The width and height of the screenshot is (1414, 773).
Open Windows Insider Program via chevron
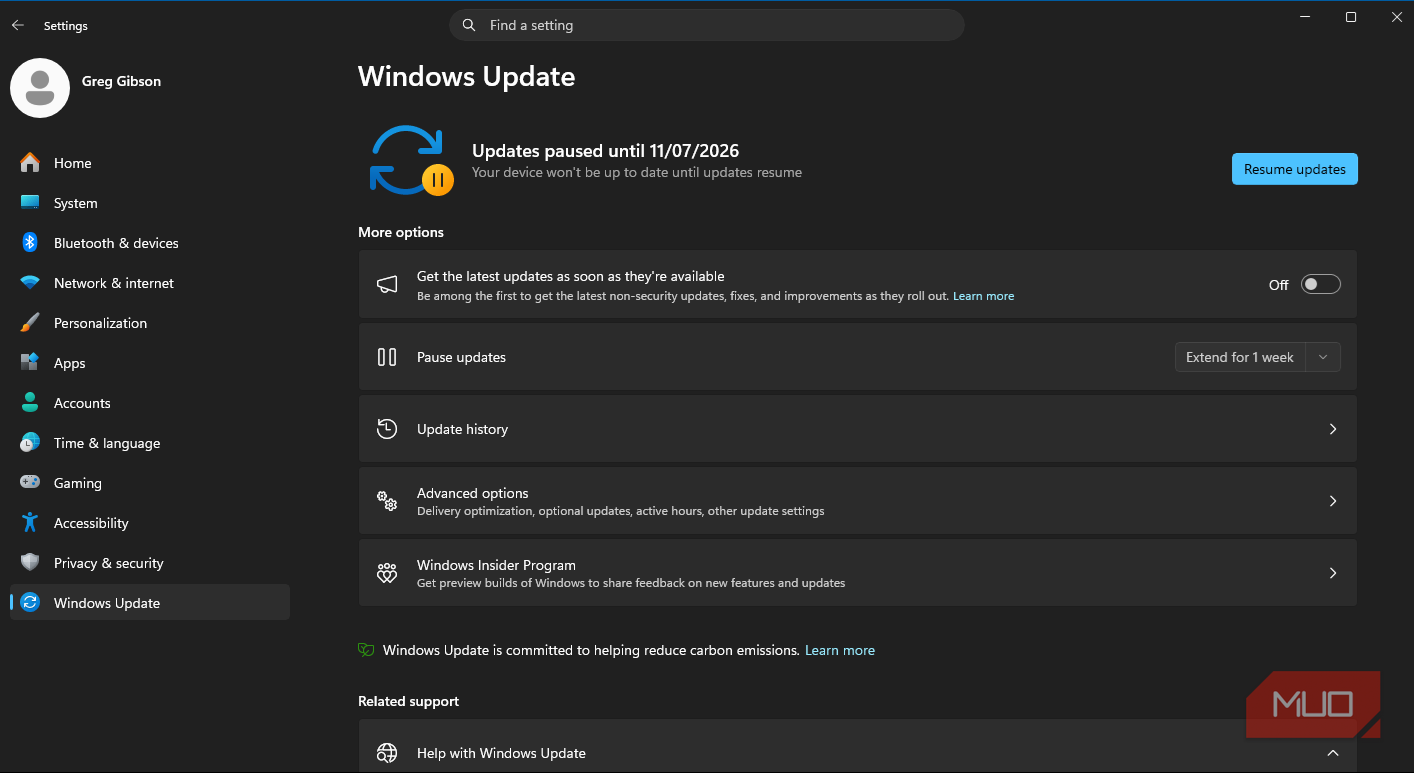1333,573
